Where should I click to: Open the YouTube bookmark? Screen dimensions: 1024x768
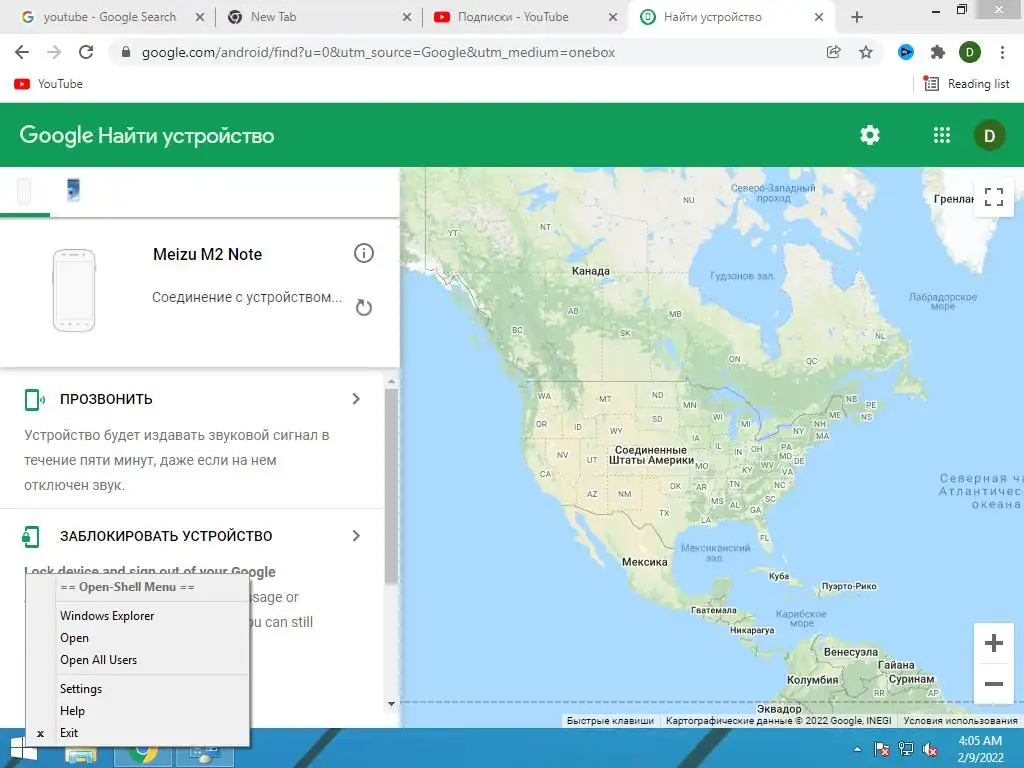pos(48,84)
